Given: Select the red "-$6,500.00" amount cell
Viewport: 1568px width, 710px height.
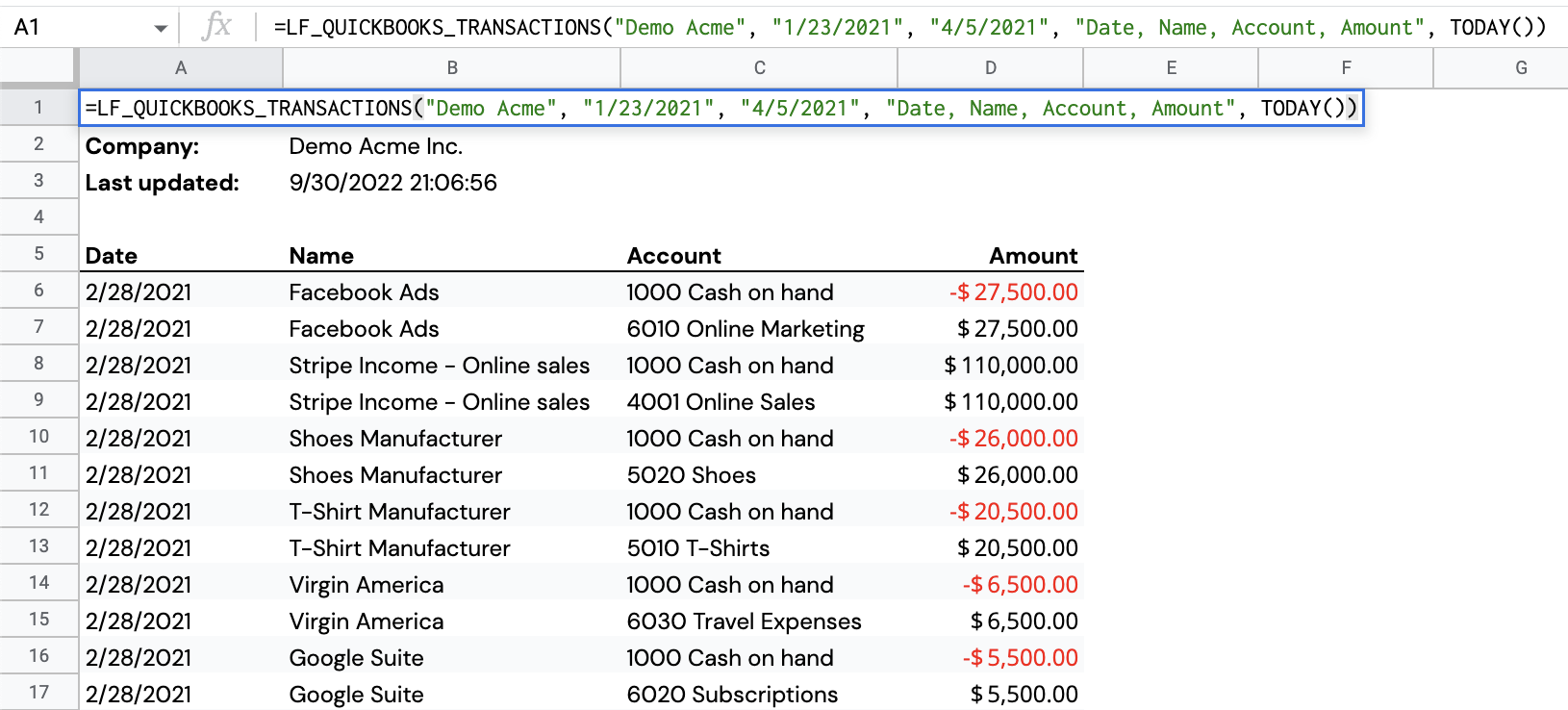Looking at the screenshot, I should (991, 584).
